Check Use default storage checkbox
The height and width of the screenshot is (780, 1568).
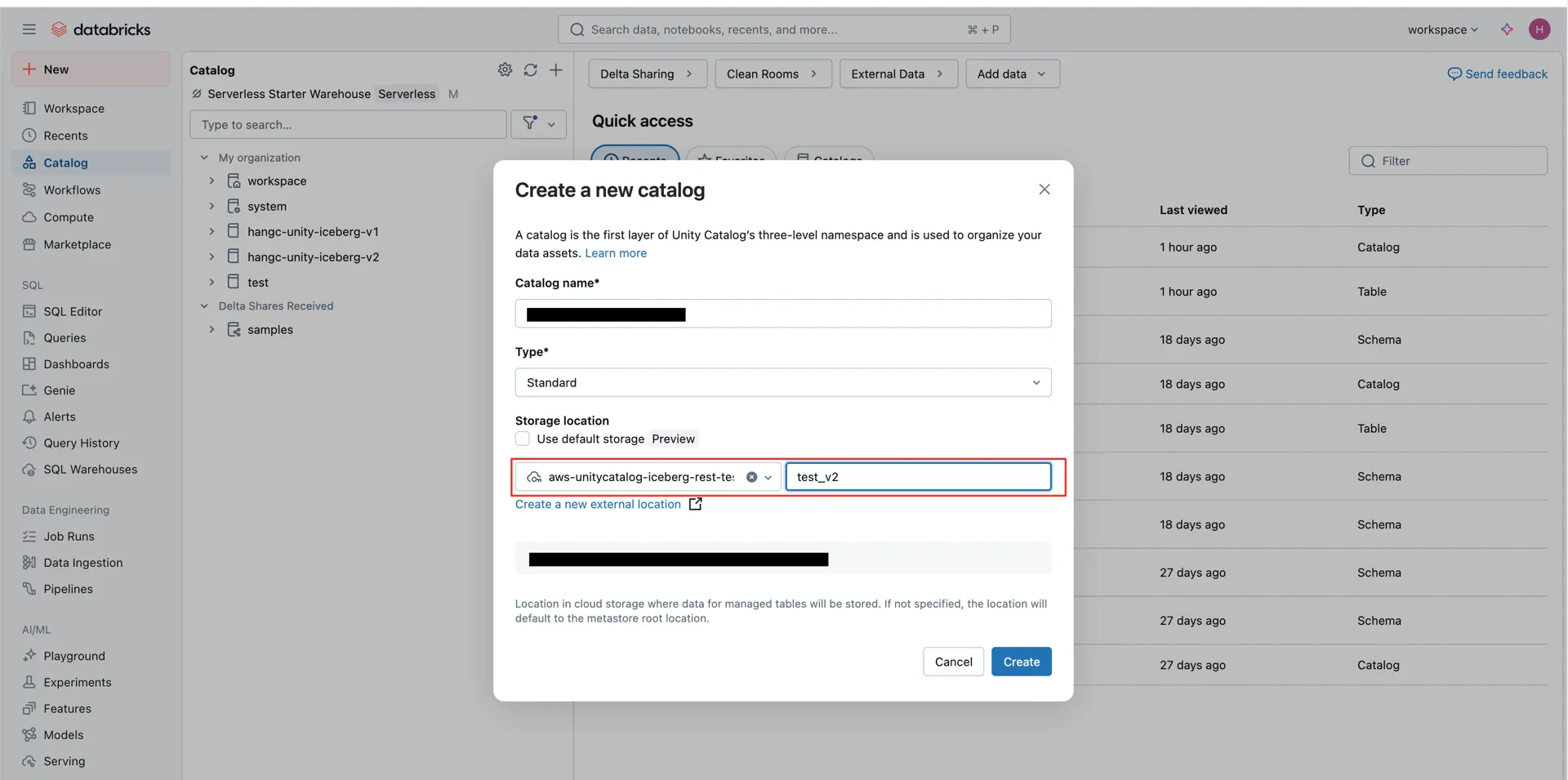[523, 439]
